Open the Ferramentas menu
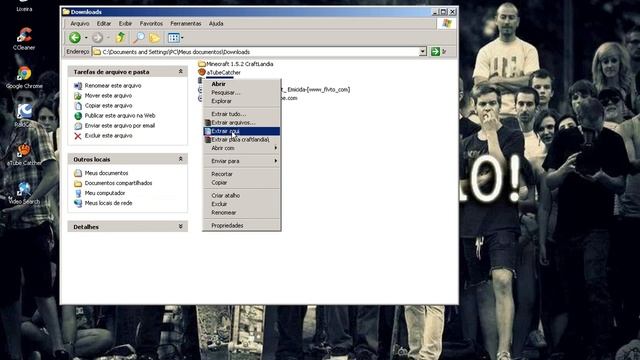 (x=186, y=24)
